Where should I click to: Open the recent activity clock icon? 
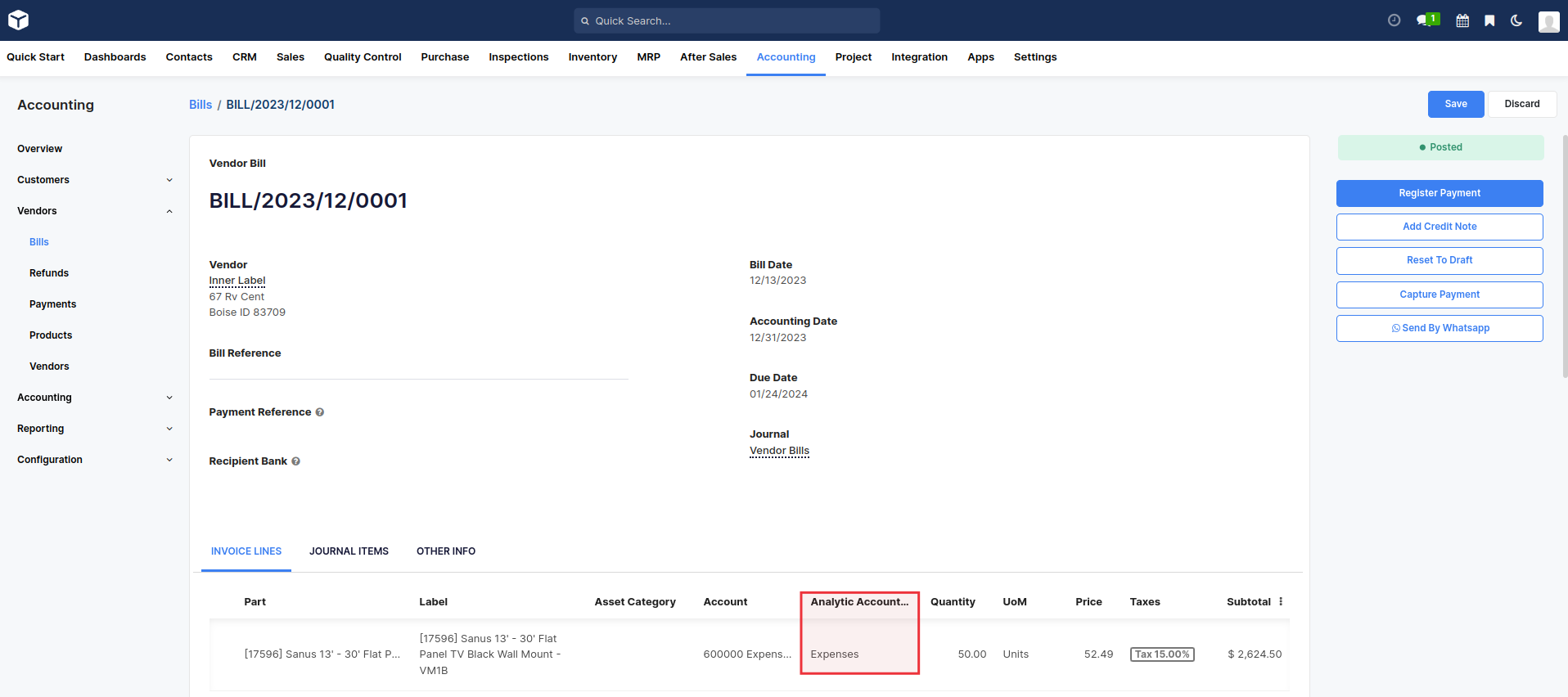click(1394, 20)
